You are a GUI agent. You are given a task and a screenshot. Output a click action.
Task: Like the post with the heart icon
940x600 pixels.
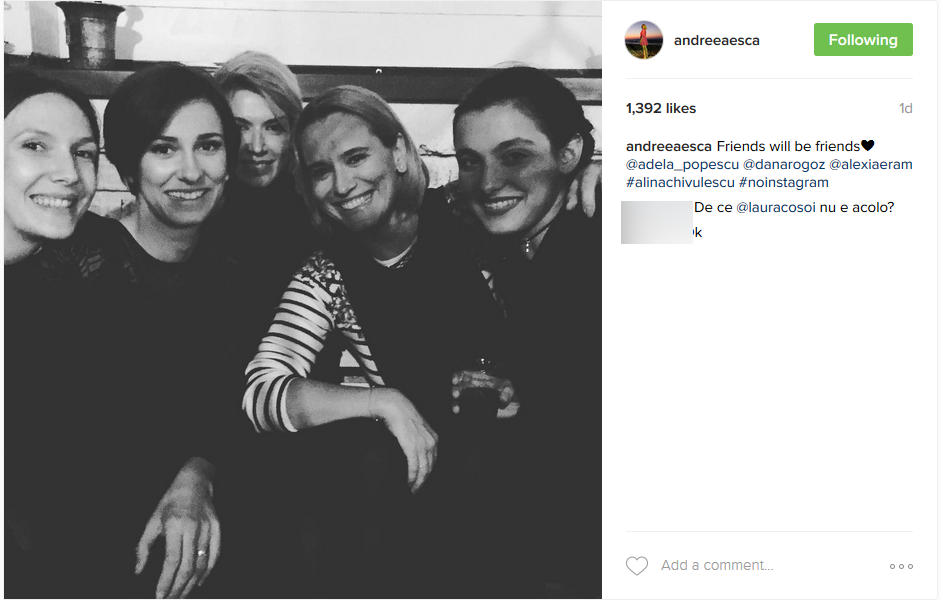637,566
